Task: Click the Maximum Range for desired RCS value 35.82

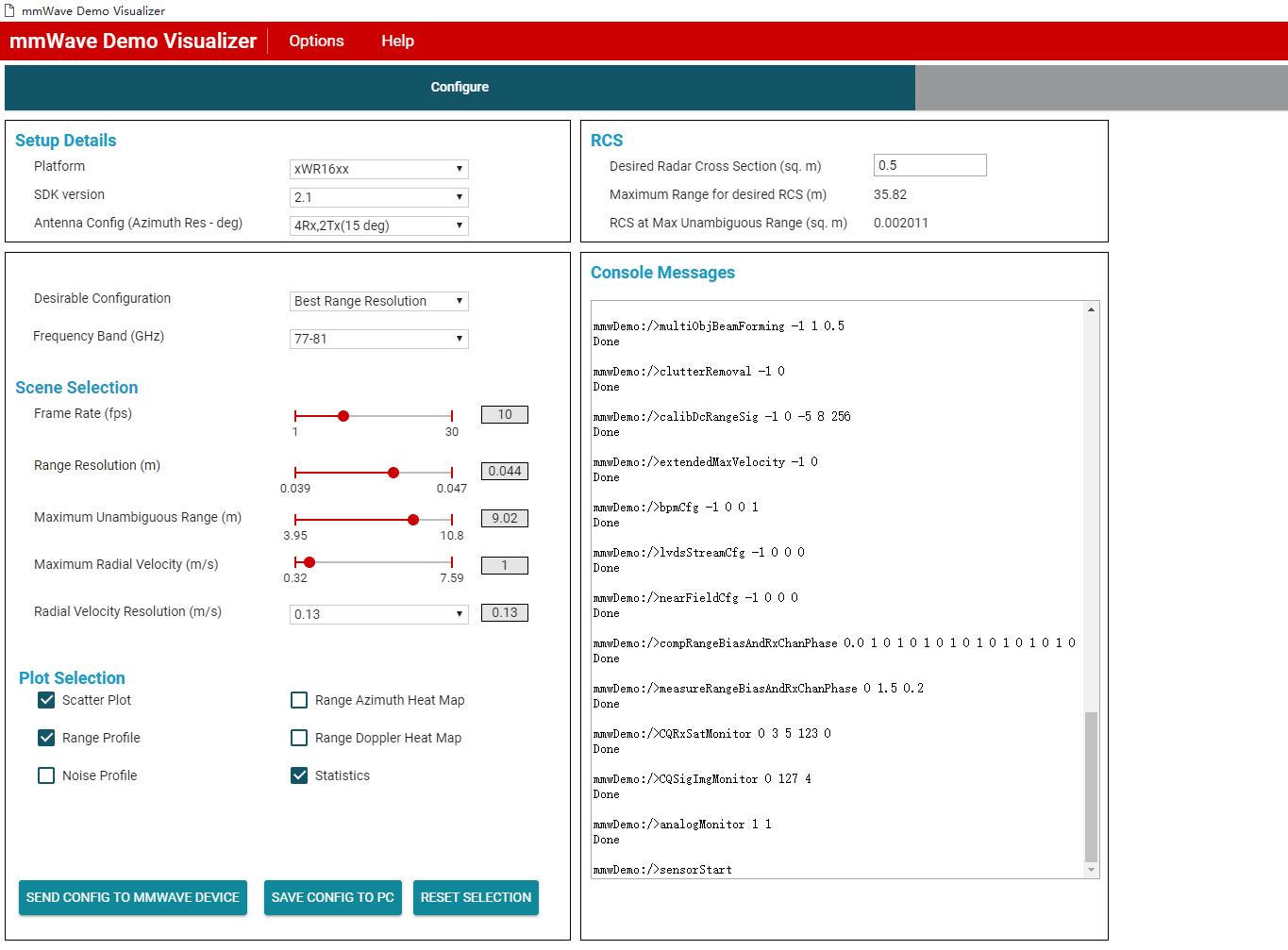Action: tap(890, 194)
